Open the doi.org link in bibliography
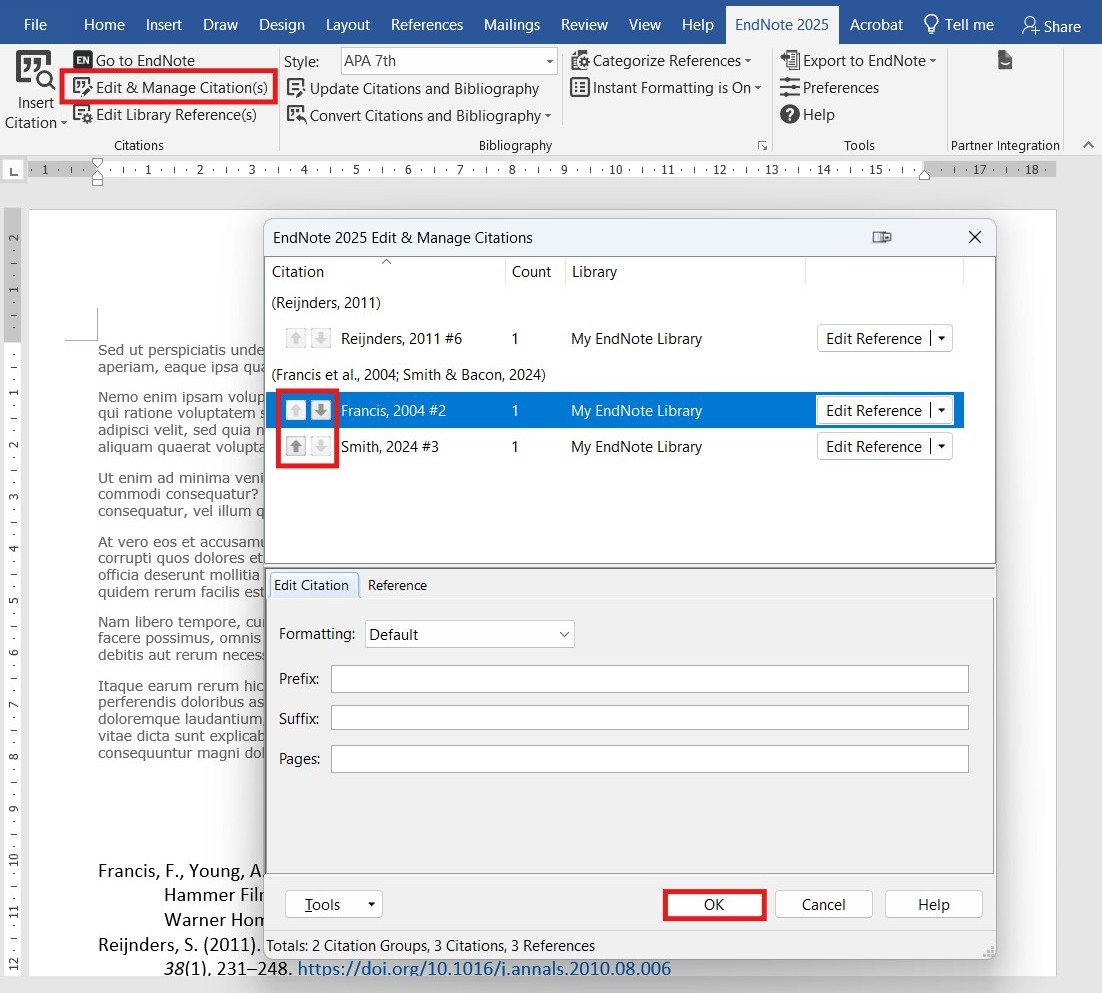 484,968
